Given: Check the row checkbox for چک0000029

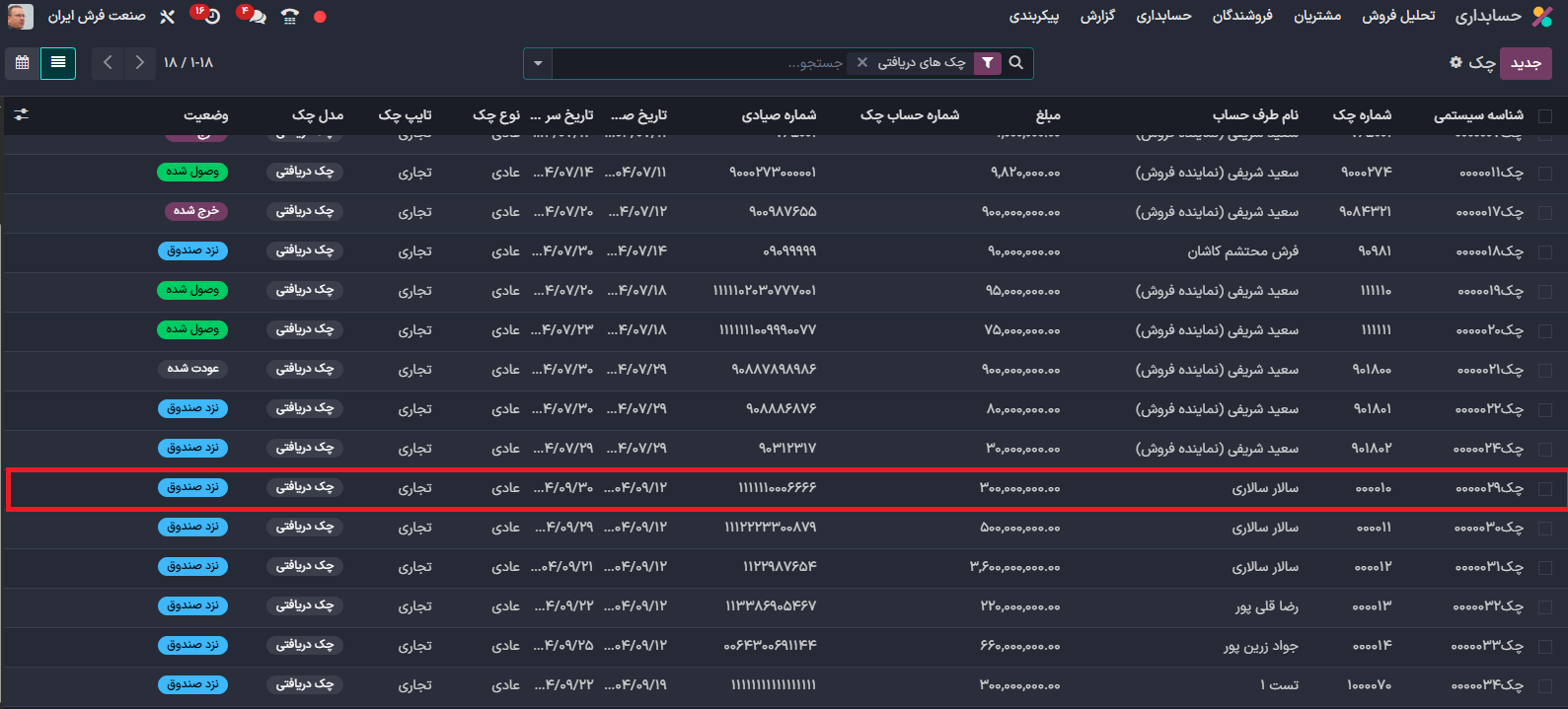Looking at the screenshot, I should pos(1545,488).
